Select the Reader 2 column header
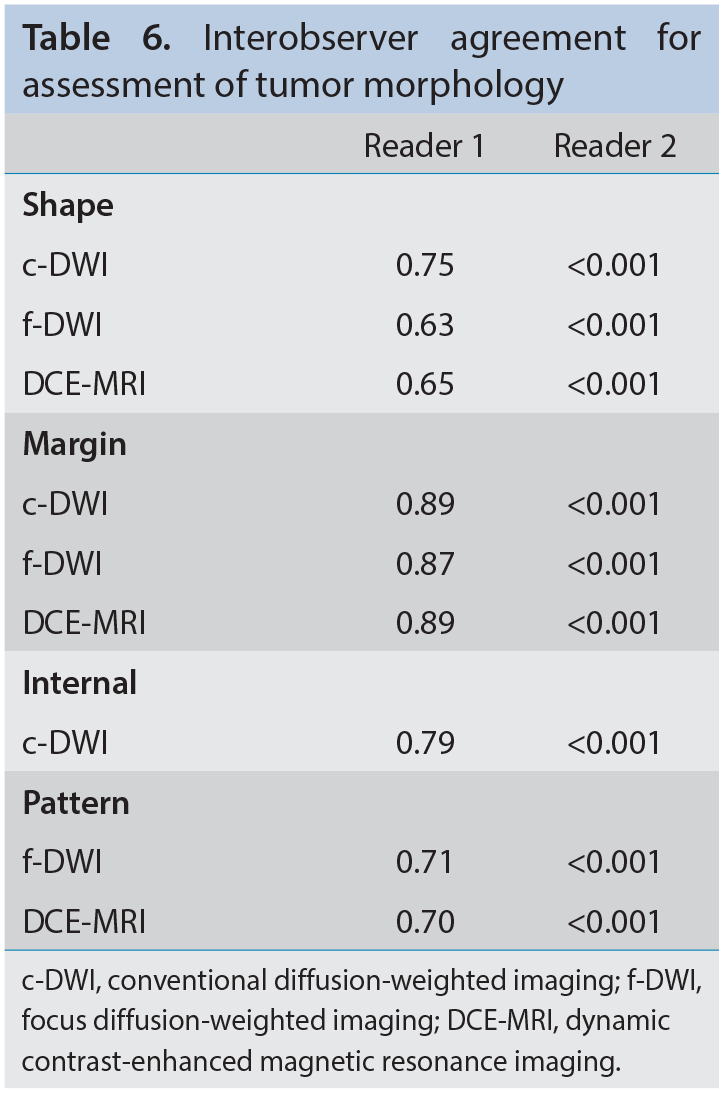The width and height of the screenshot is (724, 1094). (x=614, y=146)
